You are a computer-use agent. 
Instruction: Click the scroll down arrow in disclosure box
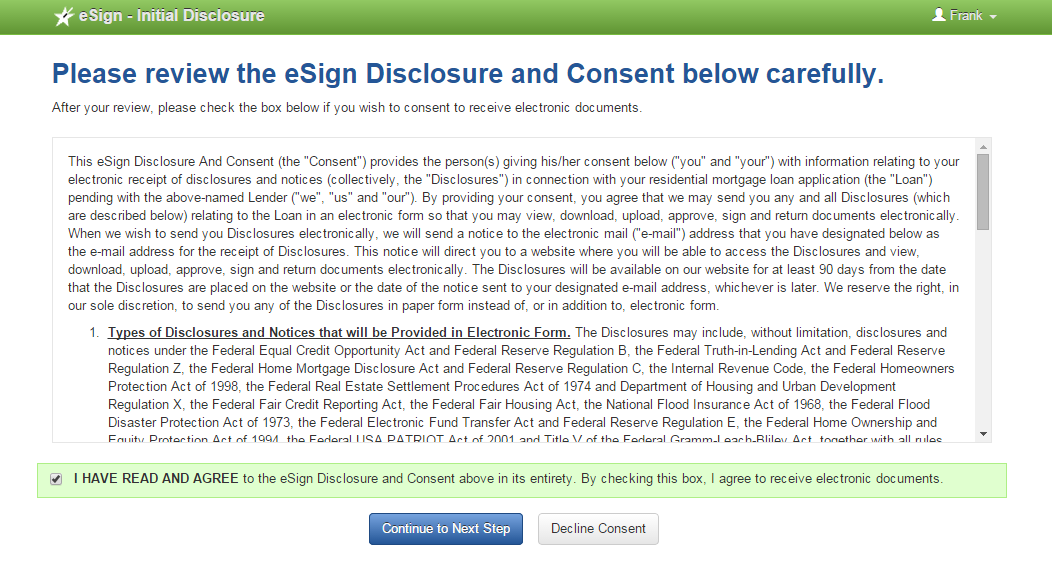[x=983, y=434]
